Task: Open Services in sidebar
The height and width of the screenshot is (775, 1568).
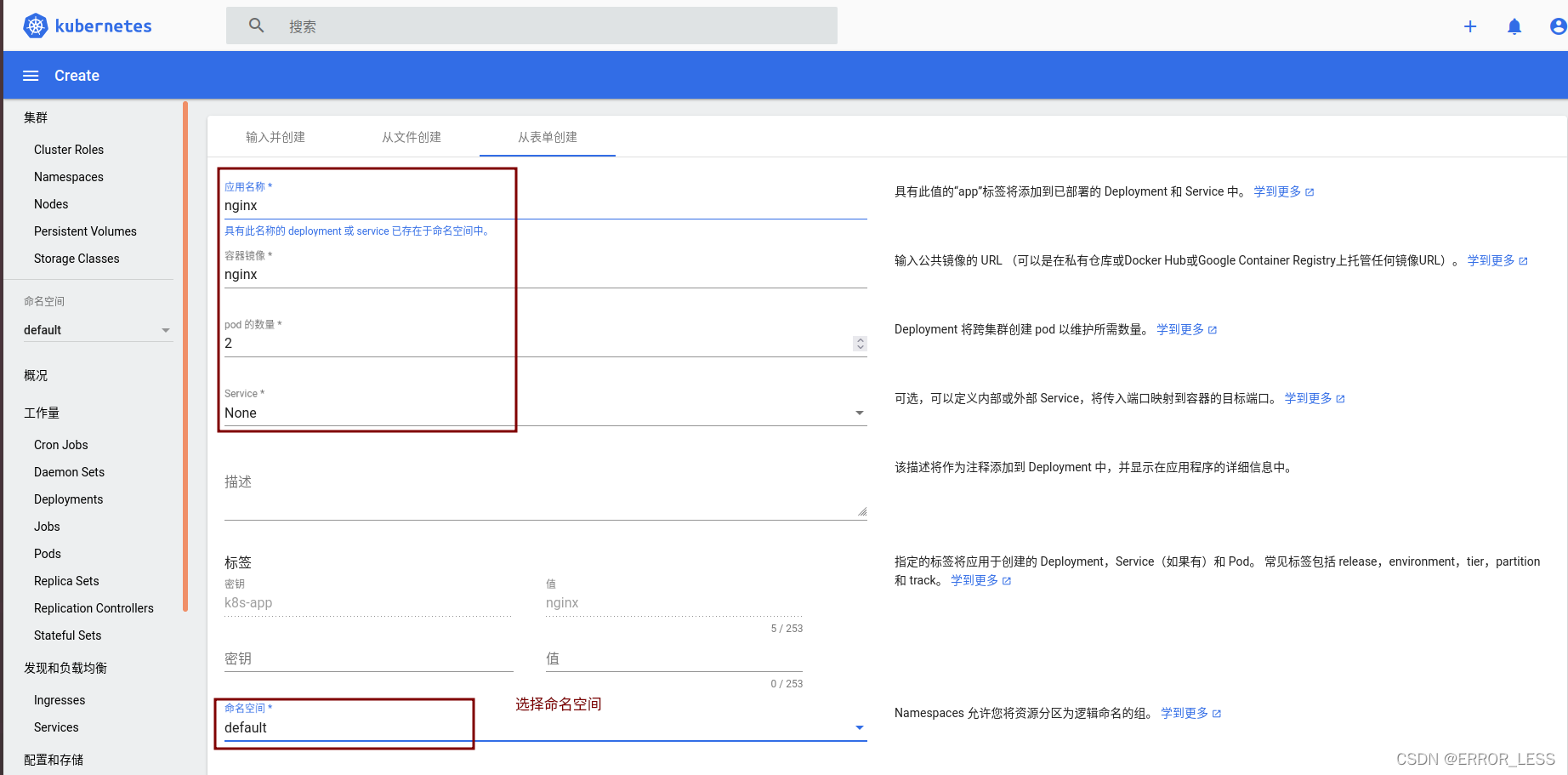Action: pyautogui.click(x=56, y=727)
